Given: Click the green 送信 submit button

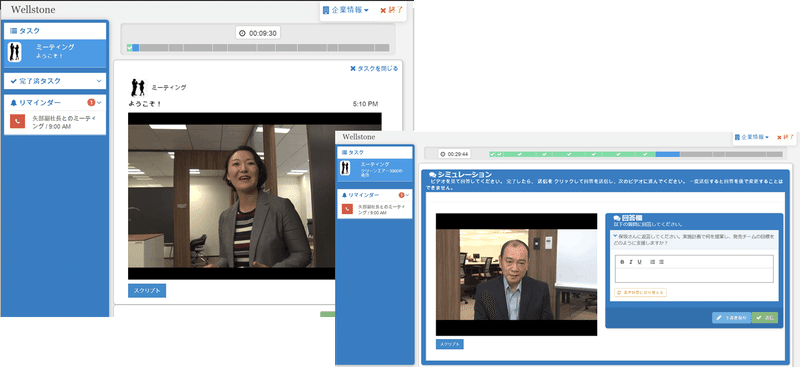Looking at the screenshot, I should [x=765, y=317].
